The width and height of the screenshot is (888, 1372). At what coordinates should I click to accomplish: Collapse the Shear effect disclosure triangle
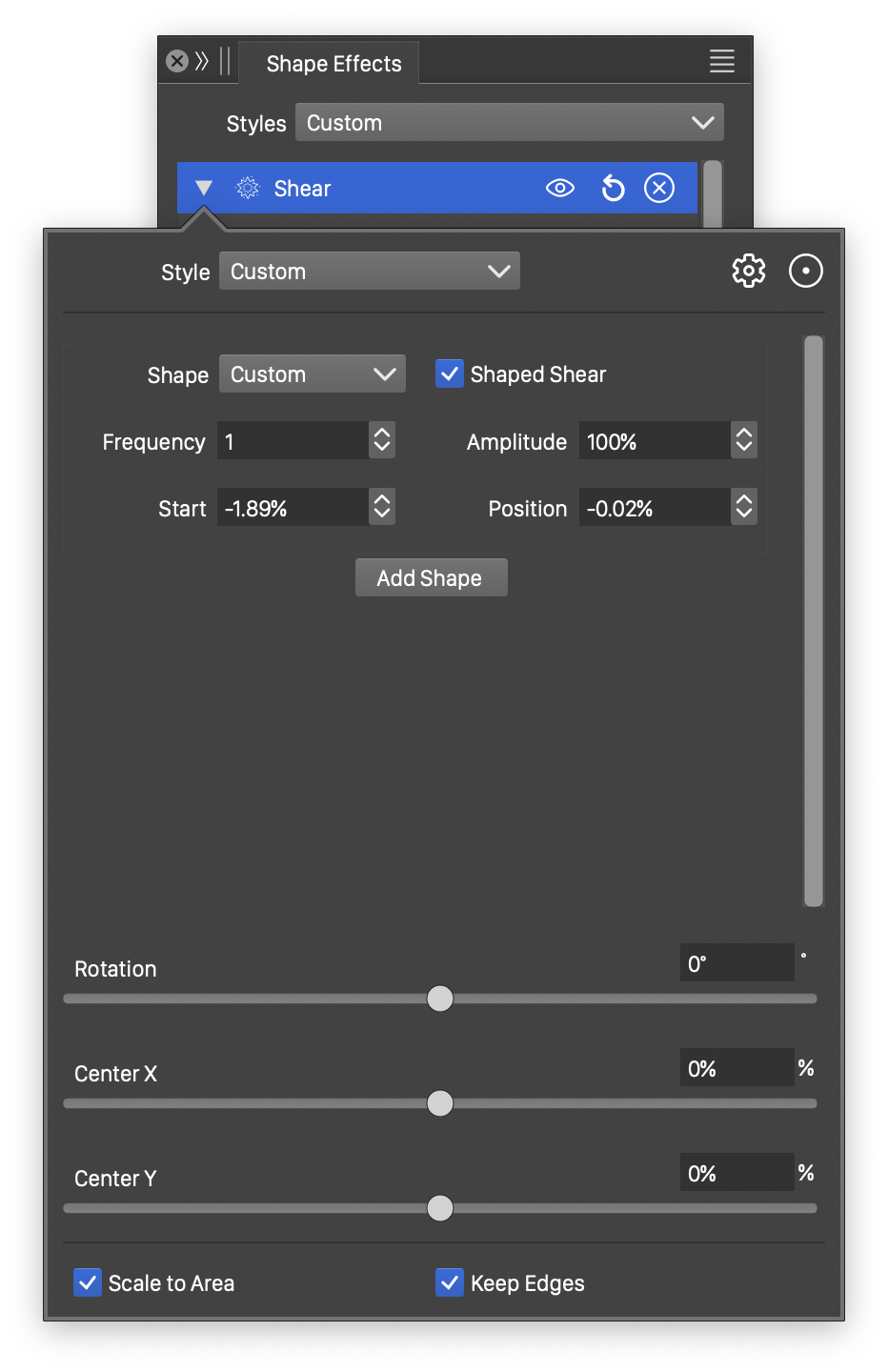click(x=204, y=189)
